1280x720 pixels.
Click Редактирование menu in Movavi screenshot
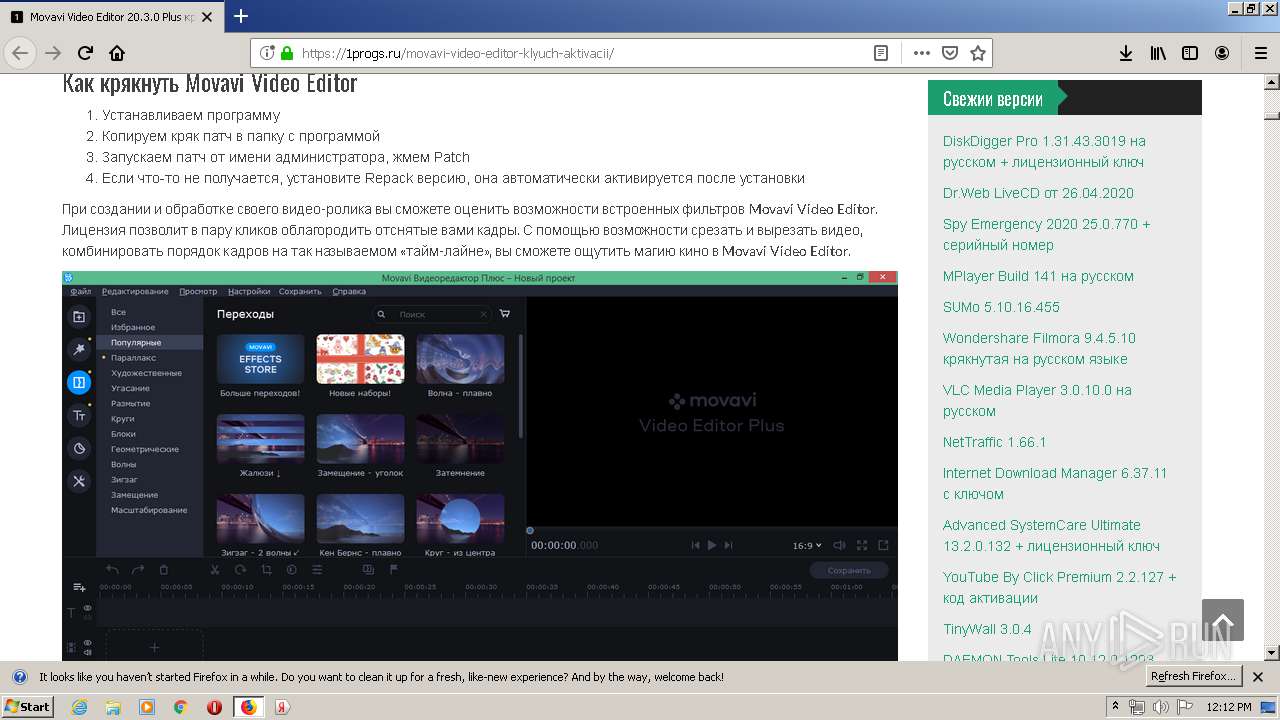[135, 292]
